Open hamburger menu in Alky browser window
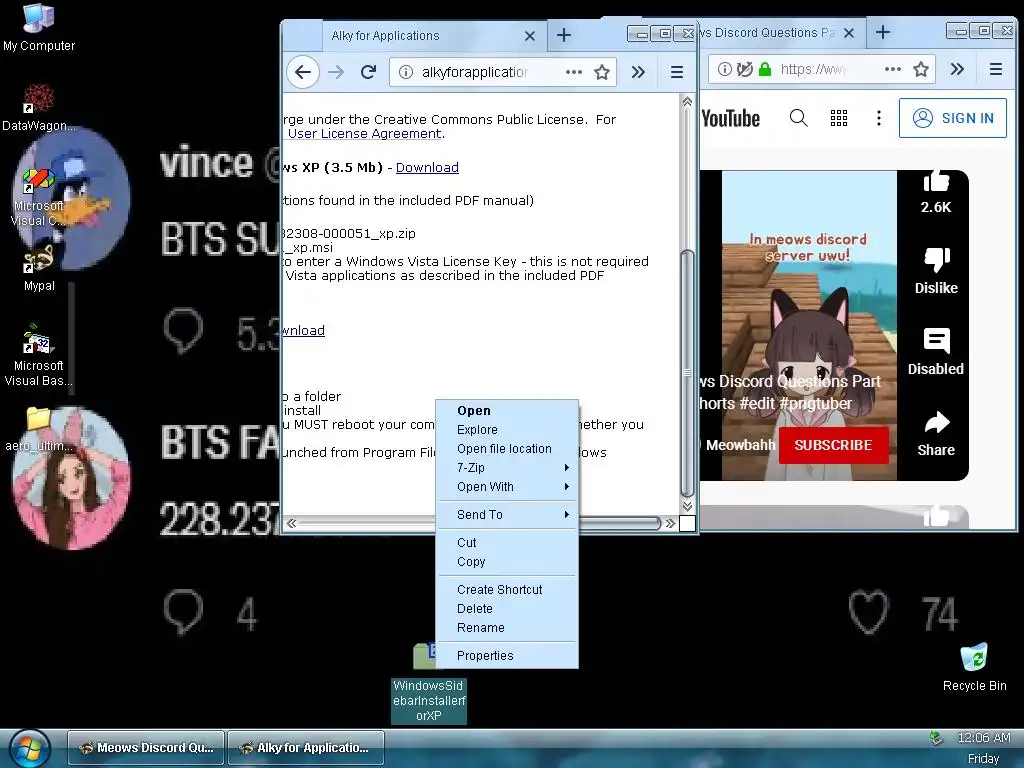 (x=677, y=72)
